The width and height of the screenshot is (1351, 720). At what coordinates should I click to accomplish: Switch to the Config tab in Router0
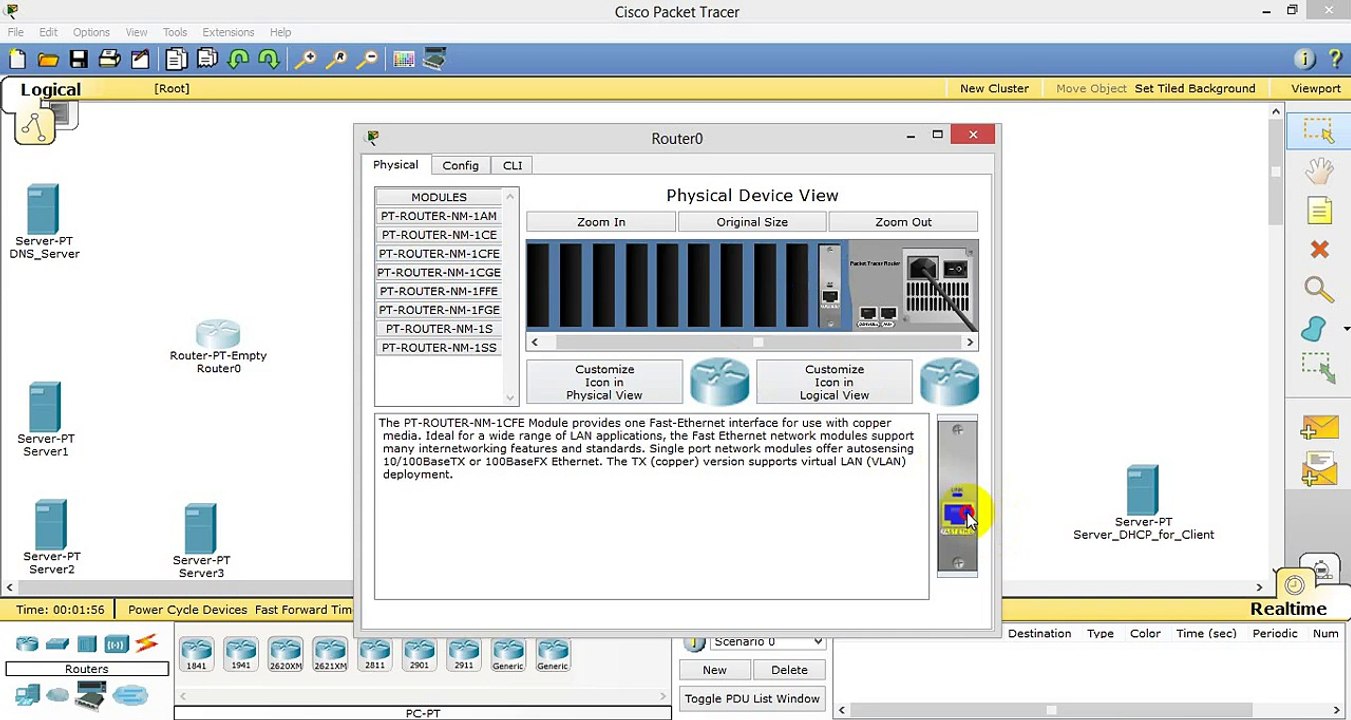(x=460, y=165)
